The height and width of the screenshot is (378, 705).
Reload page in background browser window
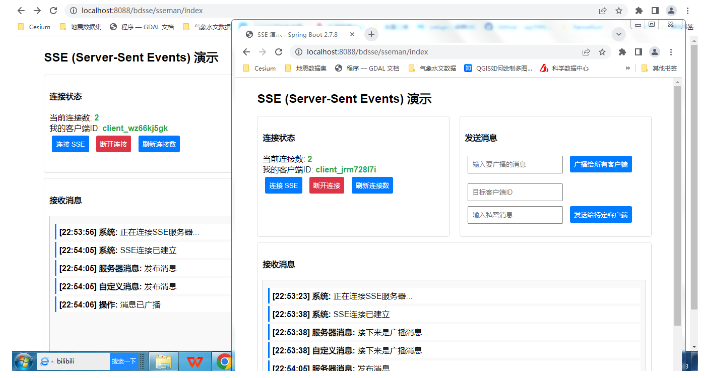[54, 10]
